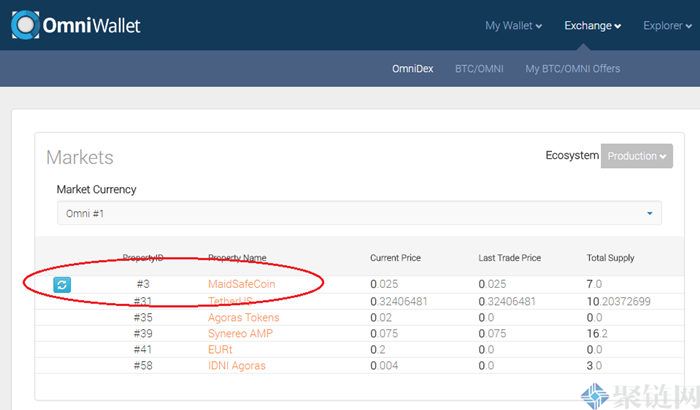Image resolution: width=700 pixels, height=410 pixels.
Task: Open the Ecosystem Production dropdown
Action: pos(636,156)
